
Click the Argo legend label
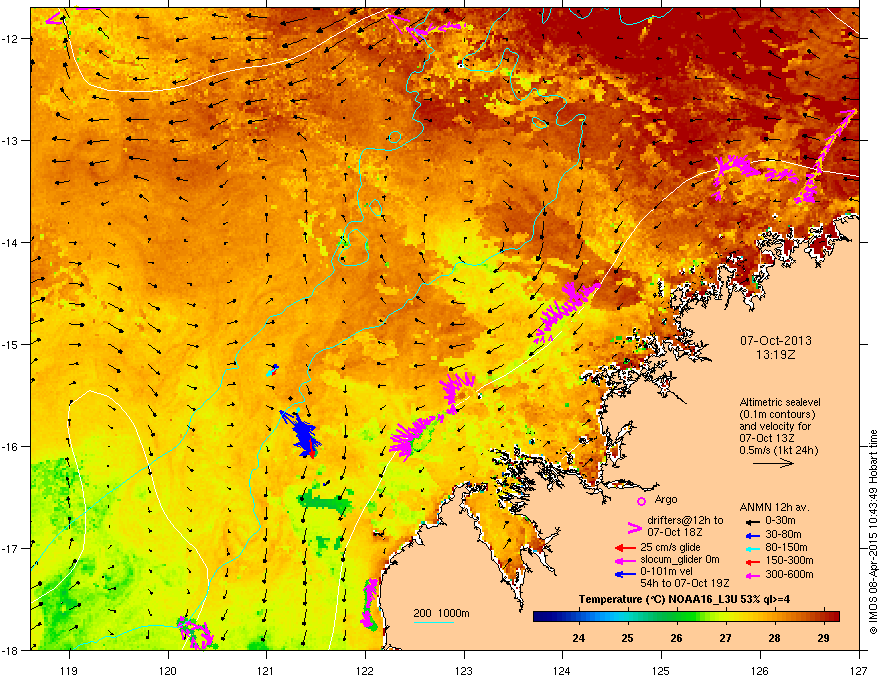click(666, 499)
